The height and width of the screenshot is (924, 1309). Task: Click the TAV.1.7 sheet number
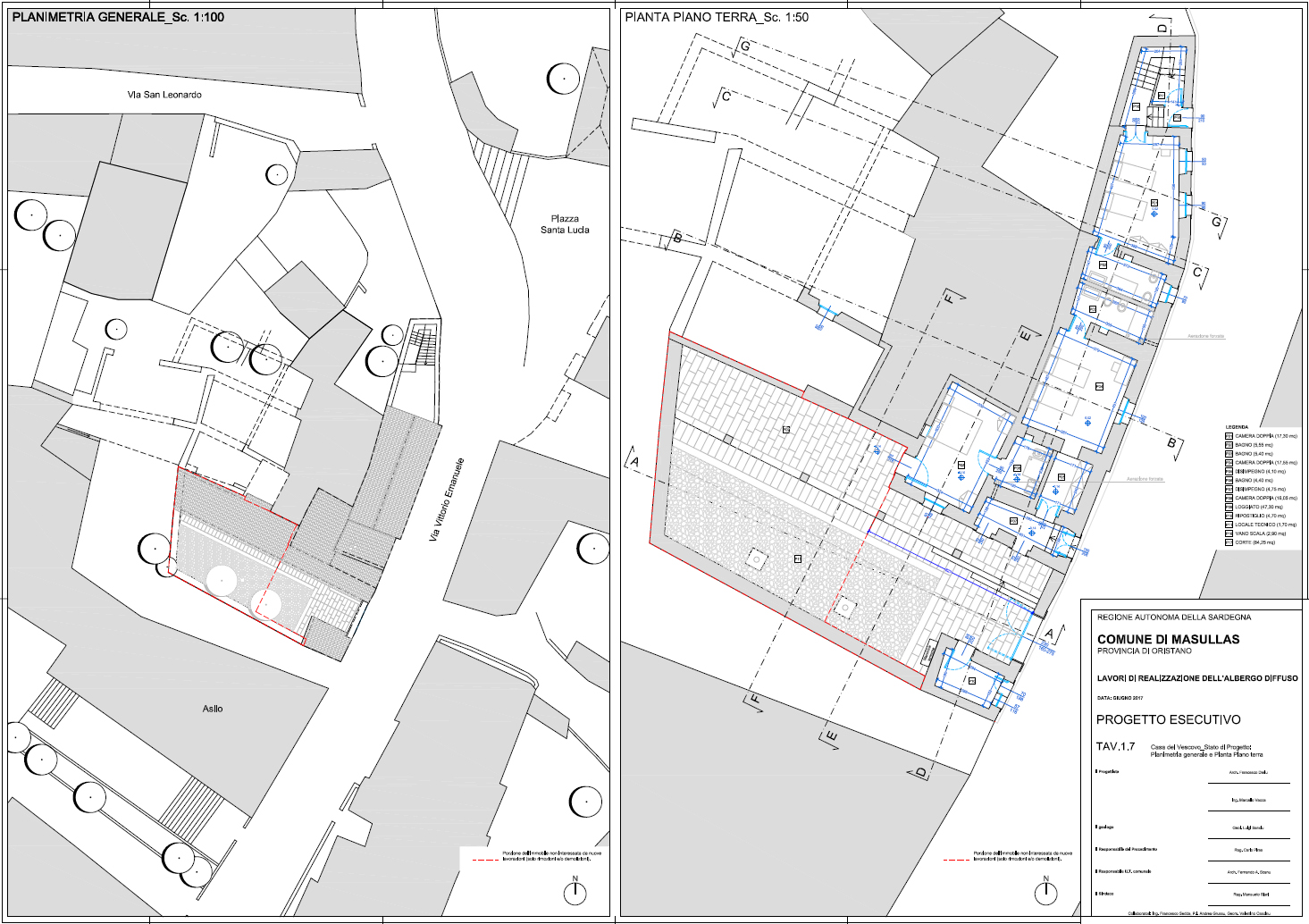click(x=1115, y=747)
